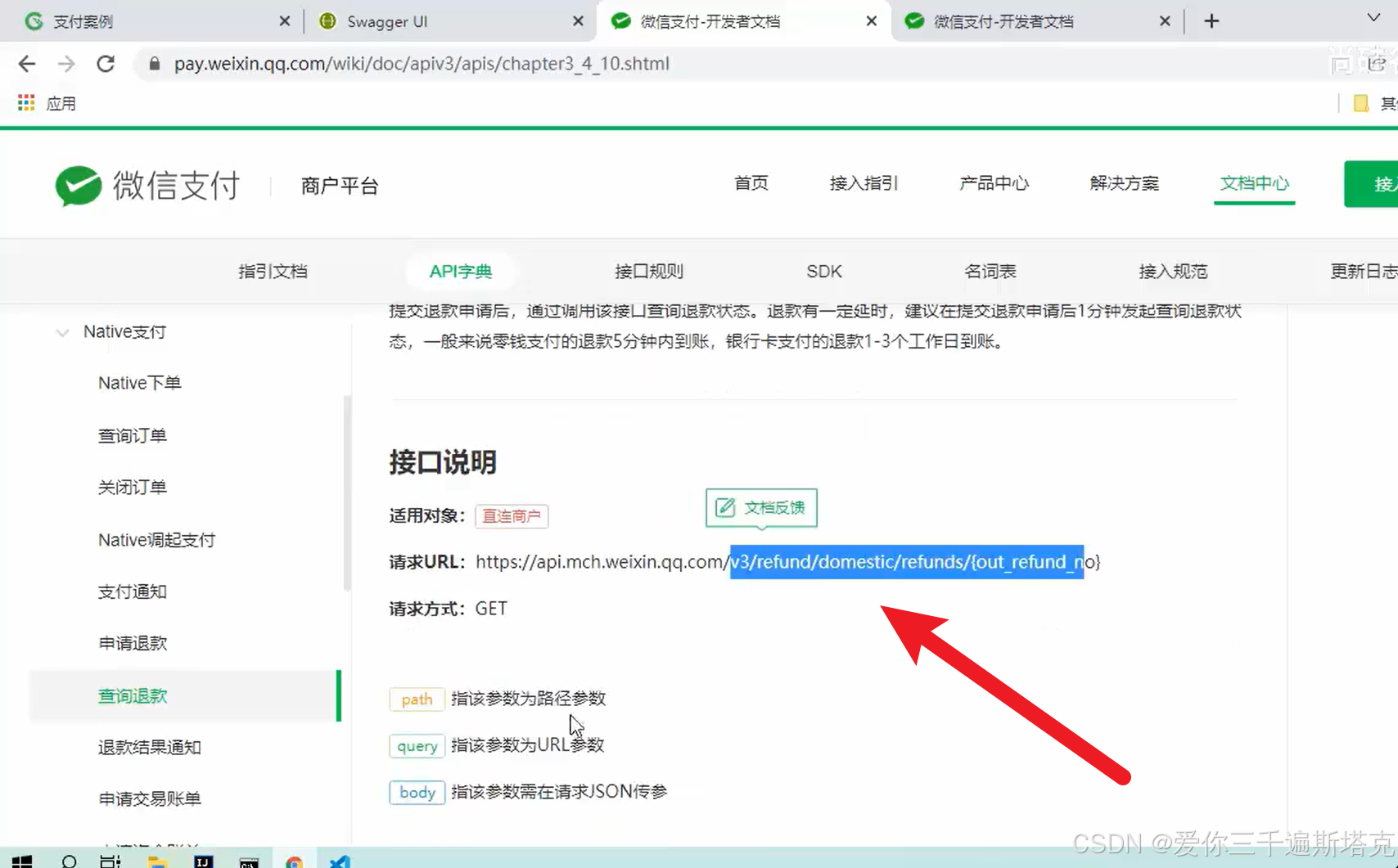1398x868 pixels.
Task: Open 申请退款 in sidebar
Action: tap(133, 643)
